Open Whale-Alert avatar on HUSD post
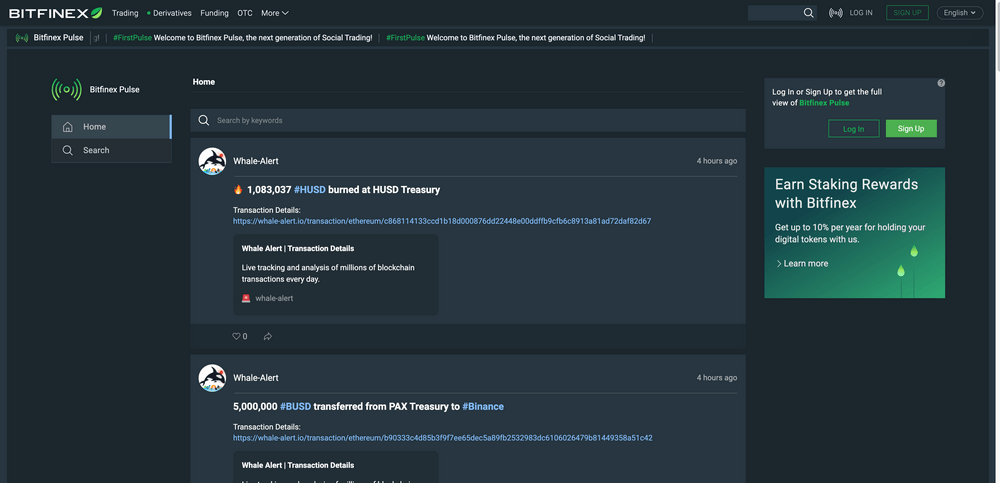 212,161
